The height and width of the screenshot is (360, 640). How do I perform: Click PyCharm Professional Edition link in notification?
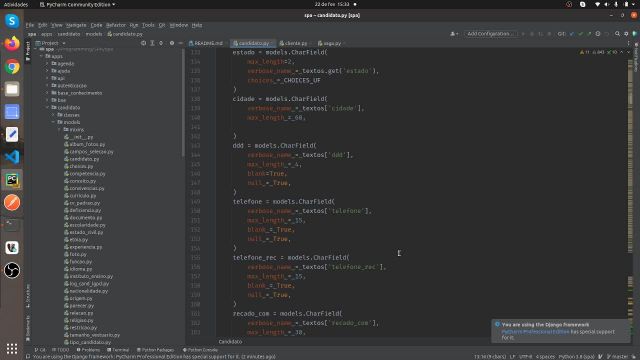tap(535, 331)
